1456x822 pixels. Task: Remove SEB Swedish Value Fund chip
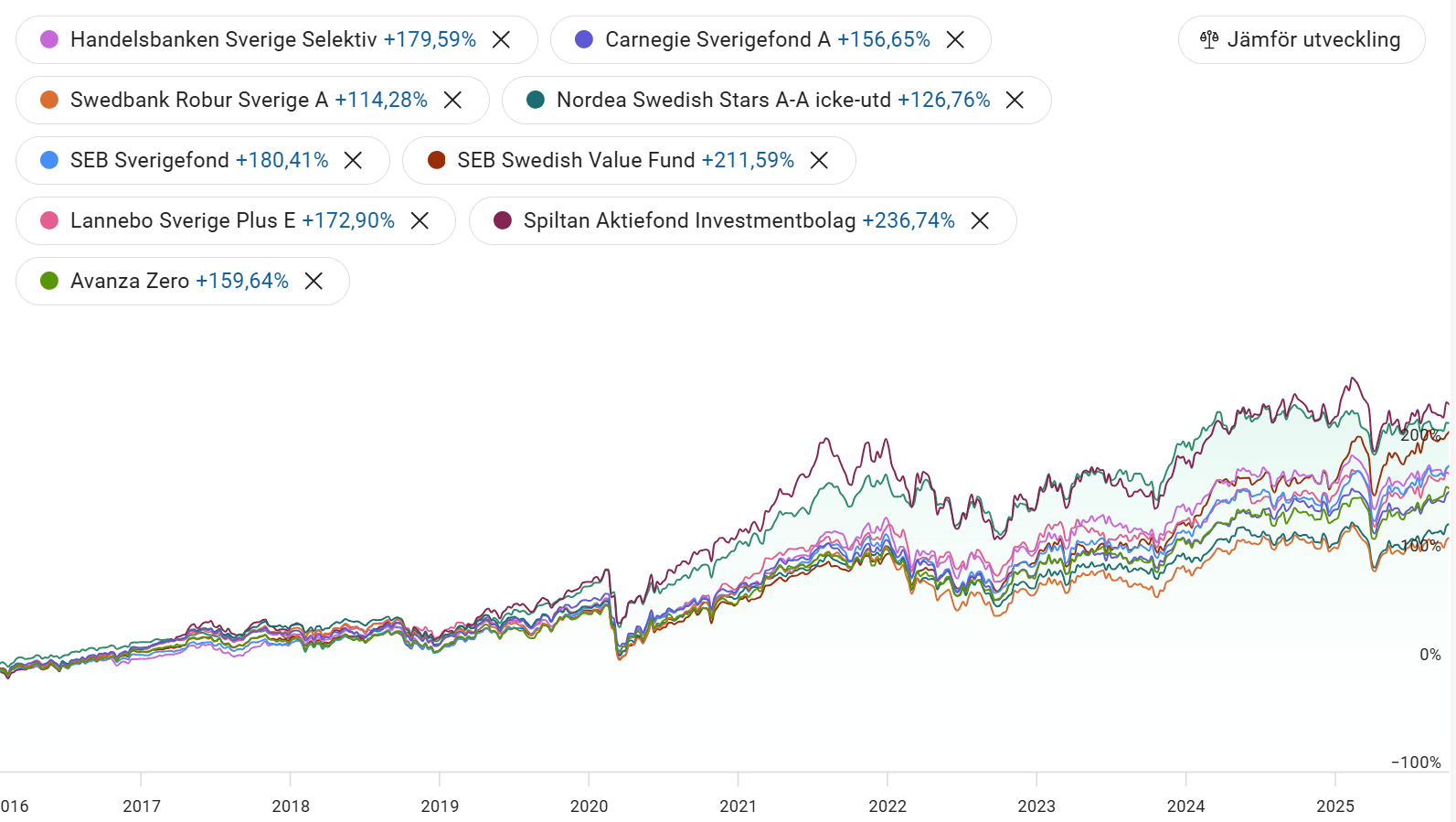819,160
